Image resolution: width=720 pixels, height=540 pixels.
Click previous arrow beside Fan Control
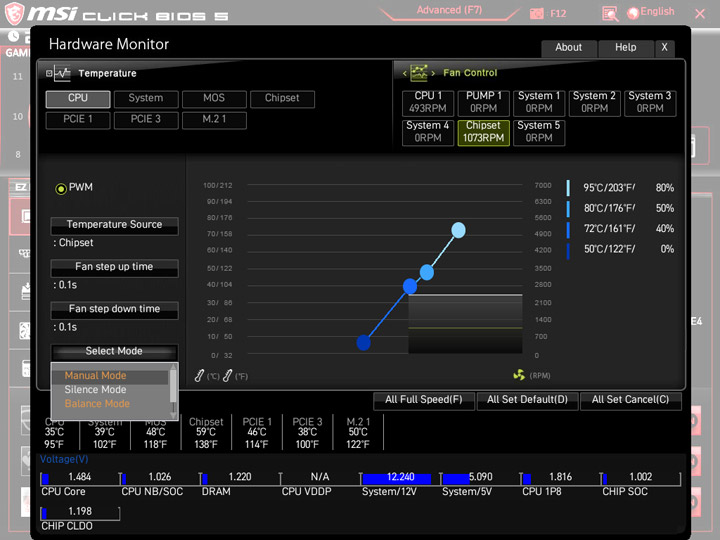click(x=405, y=73)
